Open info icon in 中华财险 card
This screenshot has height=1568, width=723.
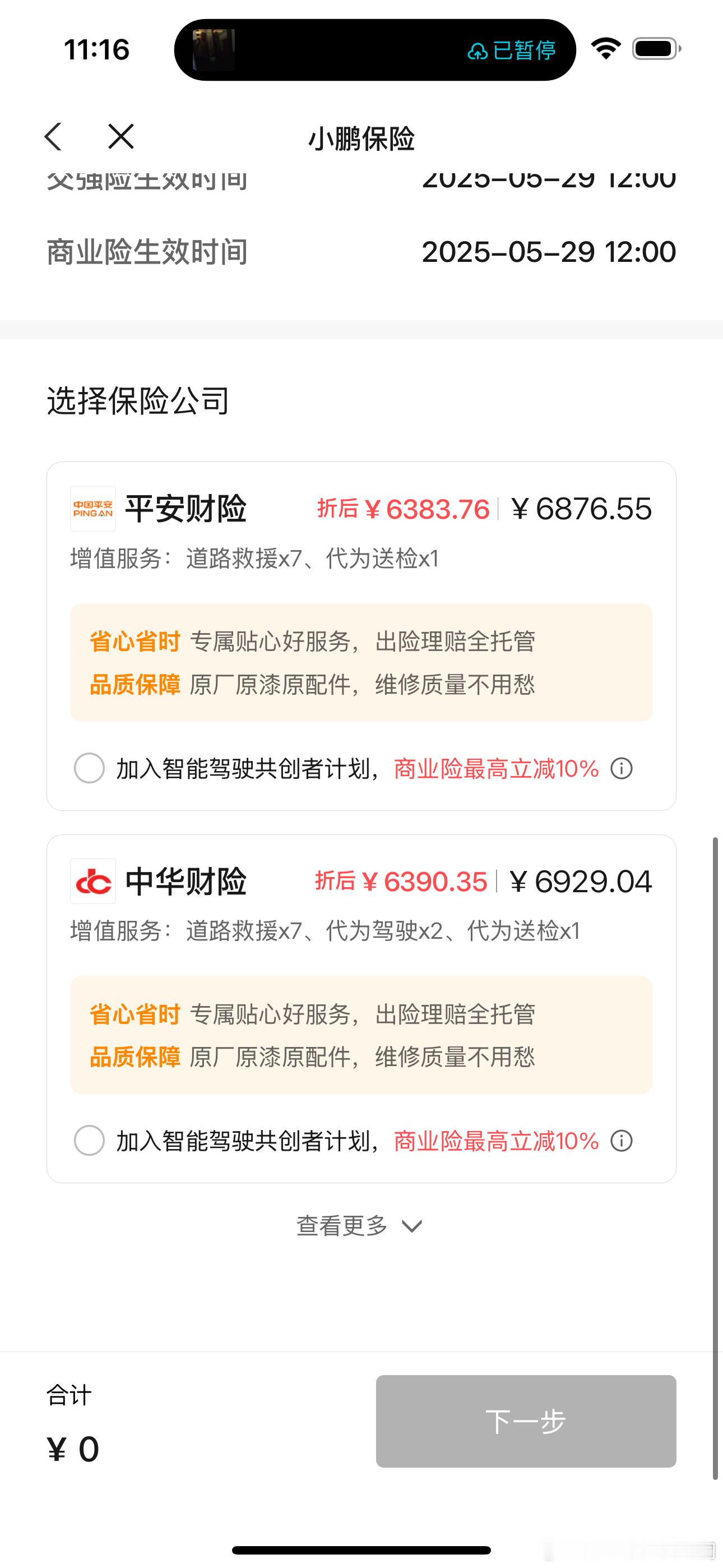(x=622, y=1141)
